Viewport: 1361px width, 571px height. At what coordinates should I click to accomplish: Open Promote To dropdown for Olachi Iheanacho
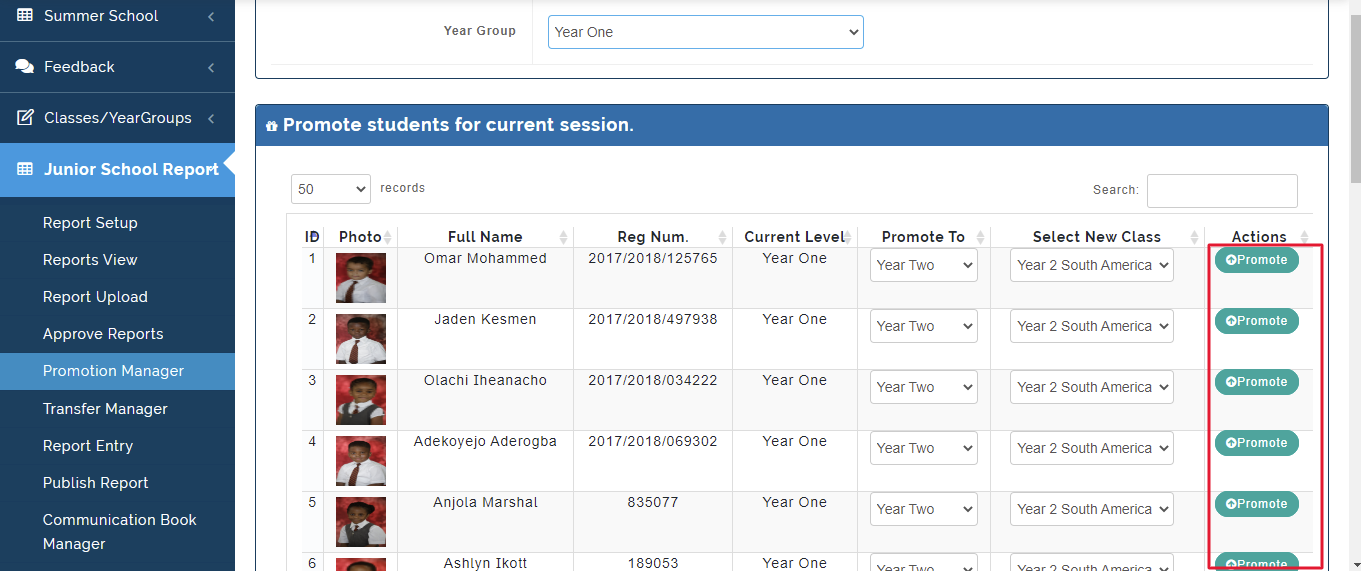pyautogui.click(x=924, y=387)
